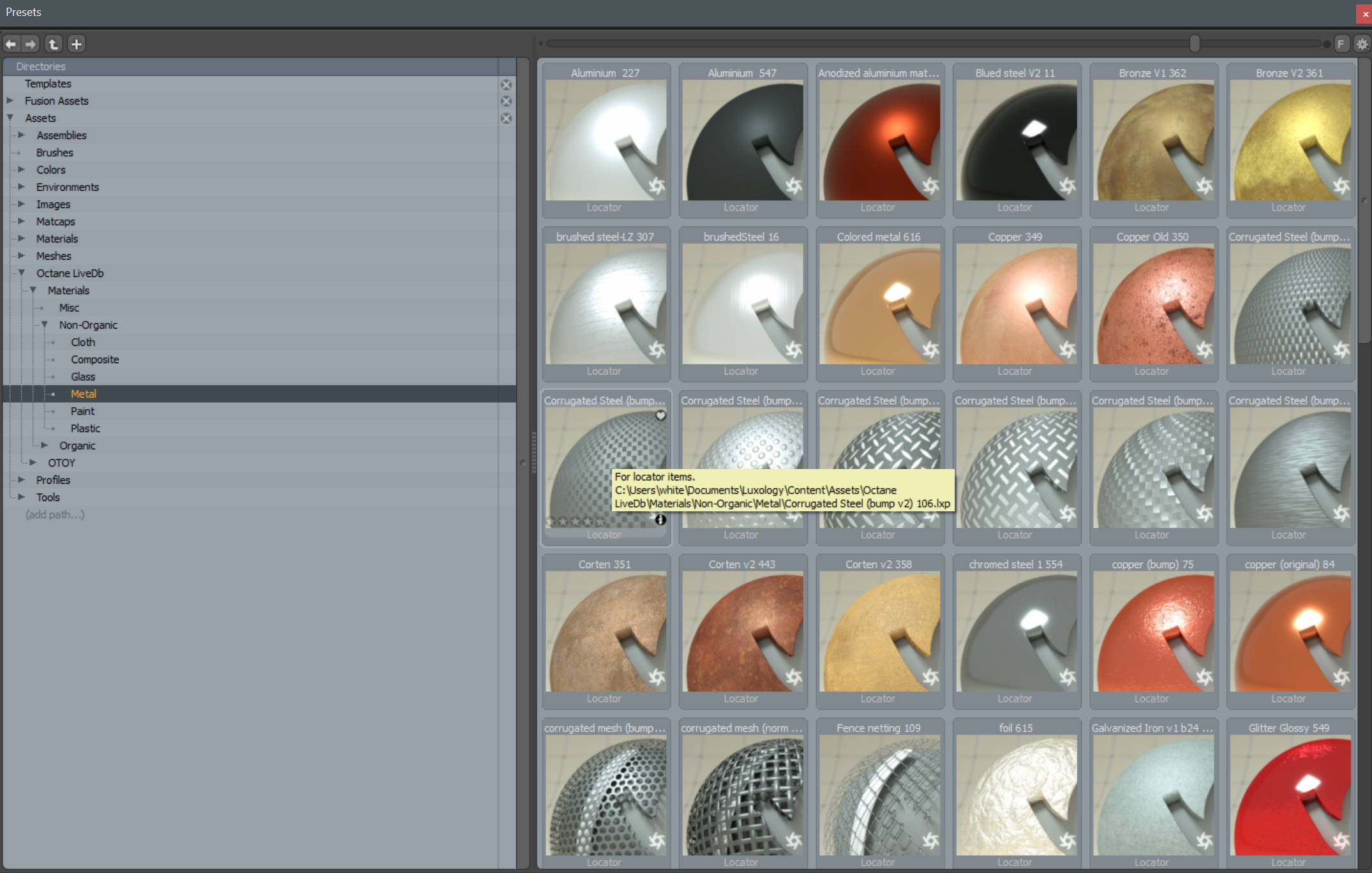Click the add path link
This screenshot has height=873, width=1372.
coord(55,514)
